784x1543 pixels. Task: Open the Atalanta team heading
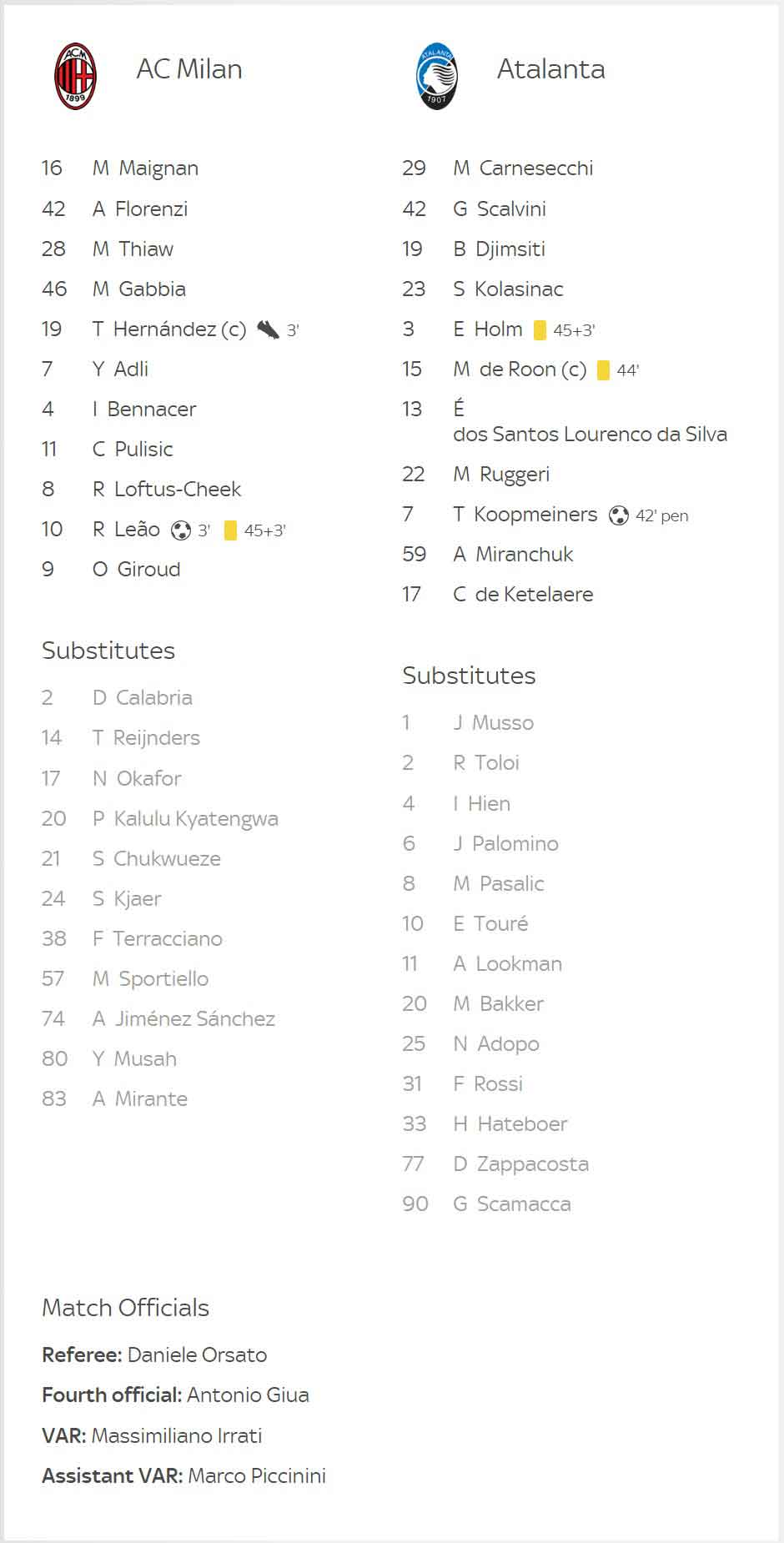(x=551, y=69)
